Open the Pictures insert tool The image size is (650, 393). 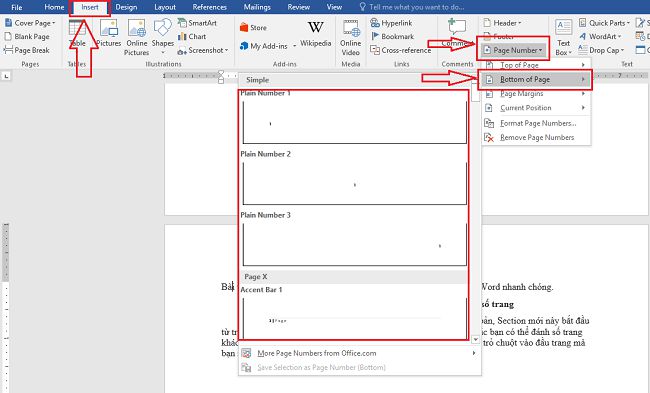[x=109, y=33]
